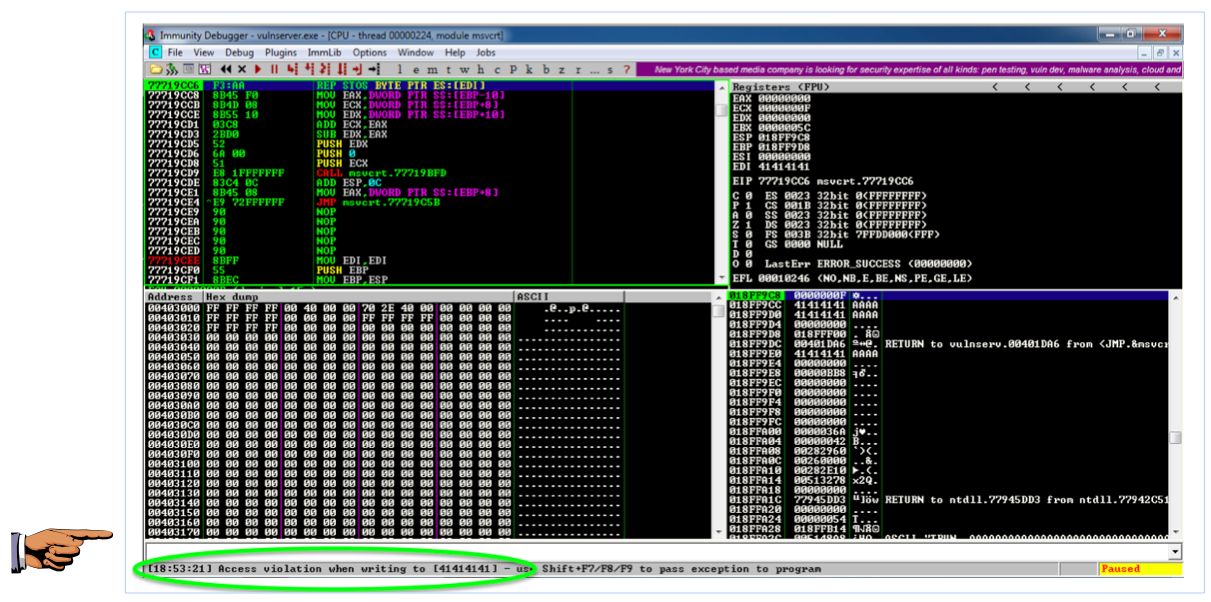Click the Restart program rewind icon
This screenshot has height=602, width=1211.
(227, 69)
